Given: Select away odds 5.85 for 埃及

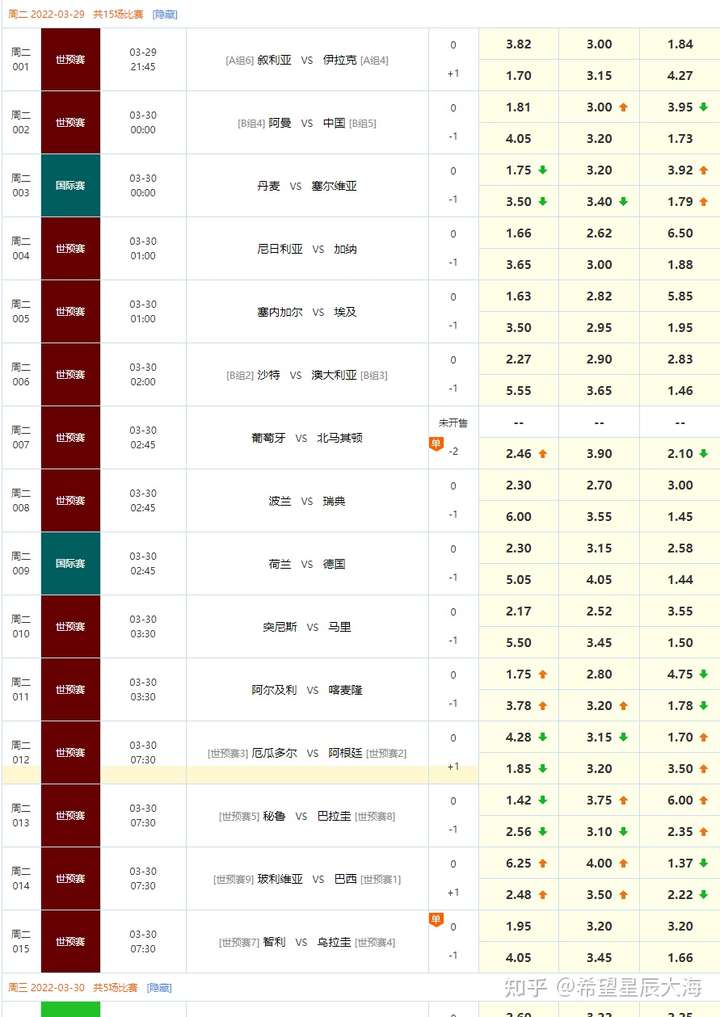Looking at the screenshot, I should (680, 296).
